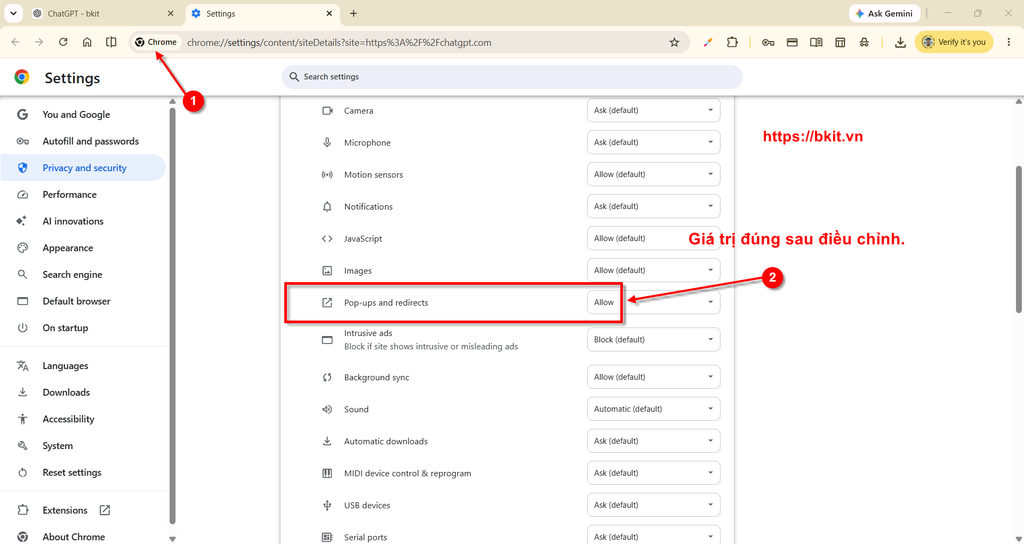Click the sidebar scroll down arrow
The width and height of the screenshot is (1024, 544).
172,539
